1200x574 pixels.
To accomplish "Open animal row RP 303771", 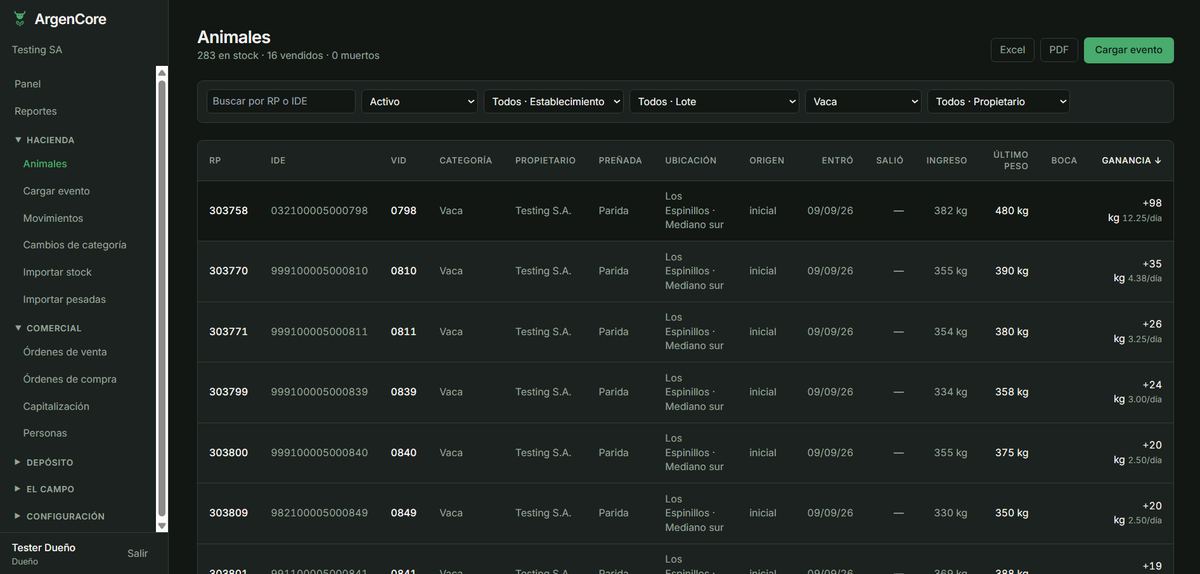I will pyautogui.click(x=685, y=331).
